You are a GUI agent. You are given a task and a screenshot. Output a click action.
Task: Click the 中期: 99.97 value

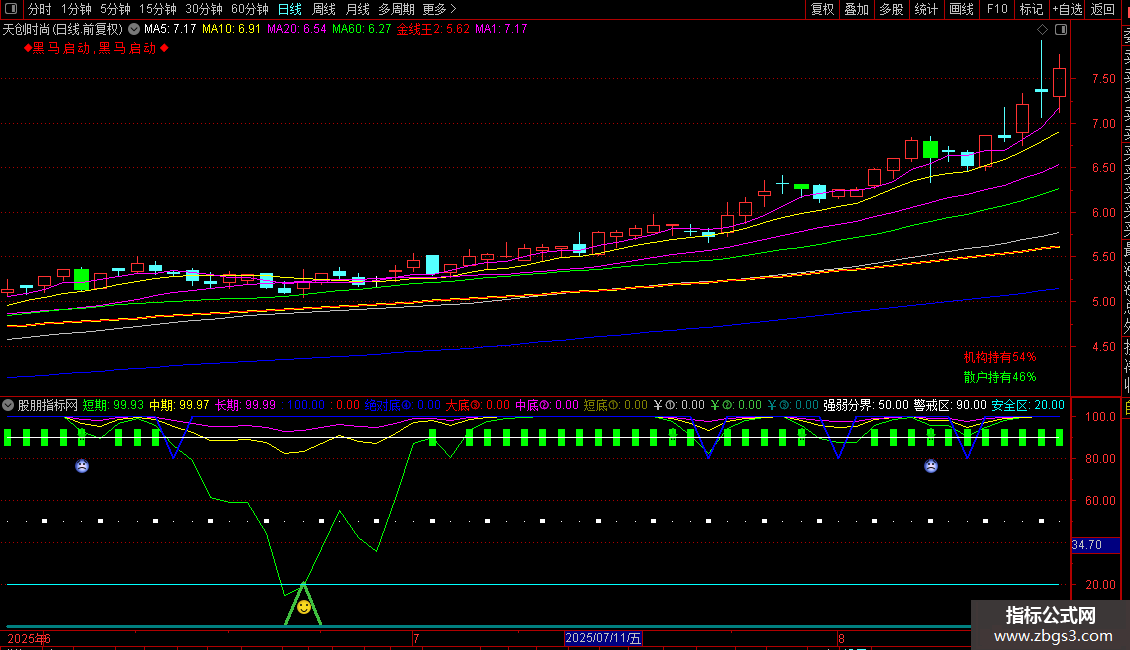tap(179, 406)
